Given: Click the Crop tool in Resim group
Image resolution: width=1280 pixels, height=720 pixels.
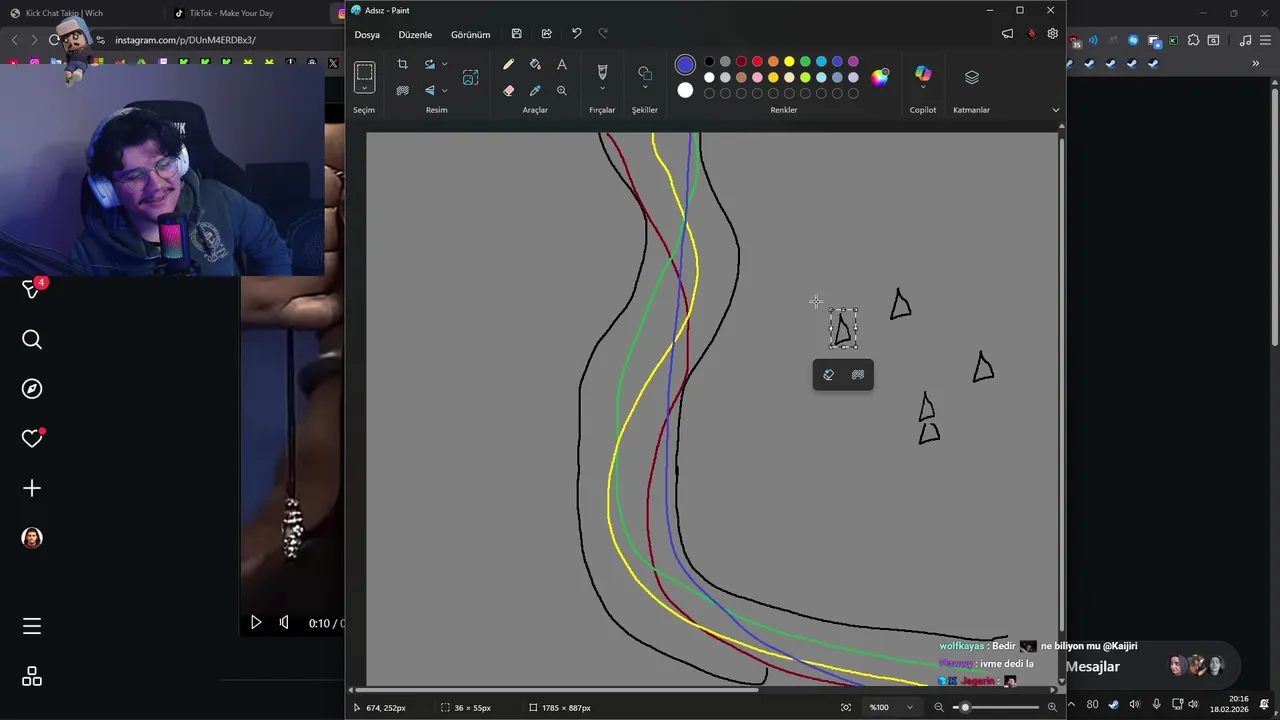Looking at the screenshot, I should point(402,64).
